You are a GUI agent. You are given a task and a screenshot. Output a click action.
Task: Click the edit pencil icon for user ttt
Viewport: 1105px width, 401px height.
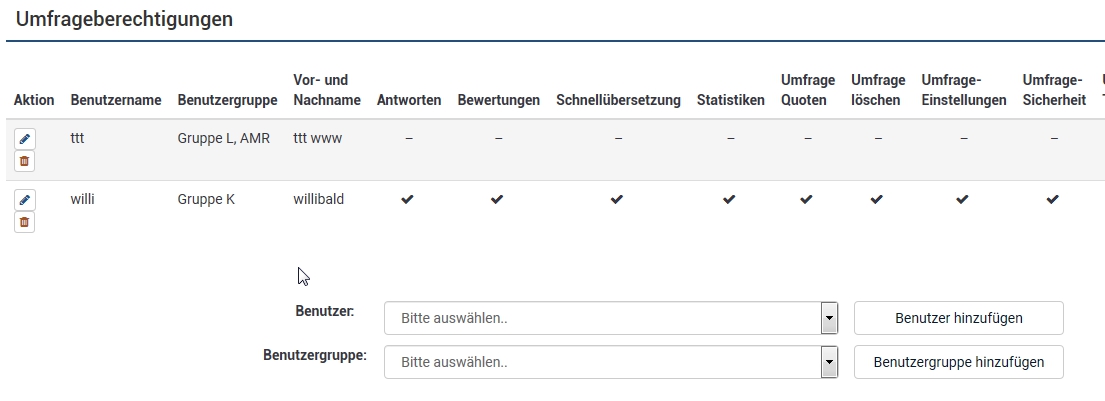pyautogui.click(x=25, y=139)
